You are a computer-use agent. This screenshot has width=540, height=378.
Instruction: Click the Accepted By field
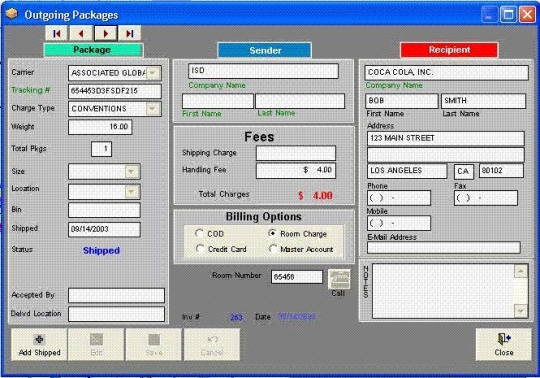pos(116,295)
